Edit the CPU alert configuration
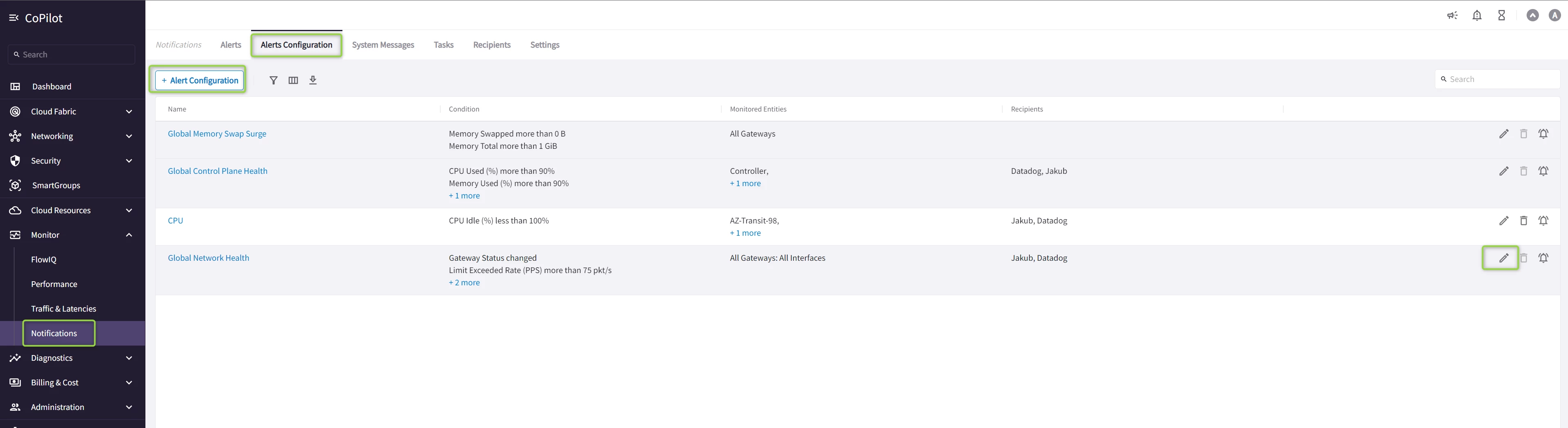1568x428 pixels. pyautogui.click(x=1503, y=221)
